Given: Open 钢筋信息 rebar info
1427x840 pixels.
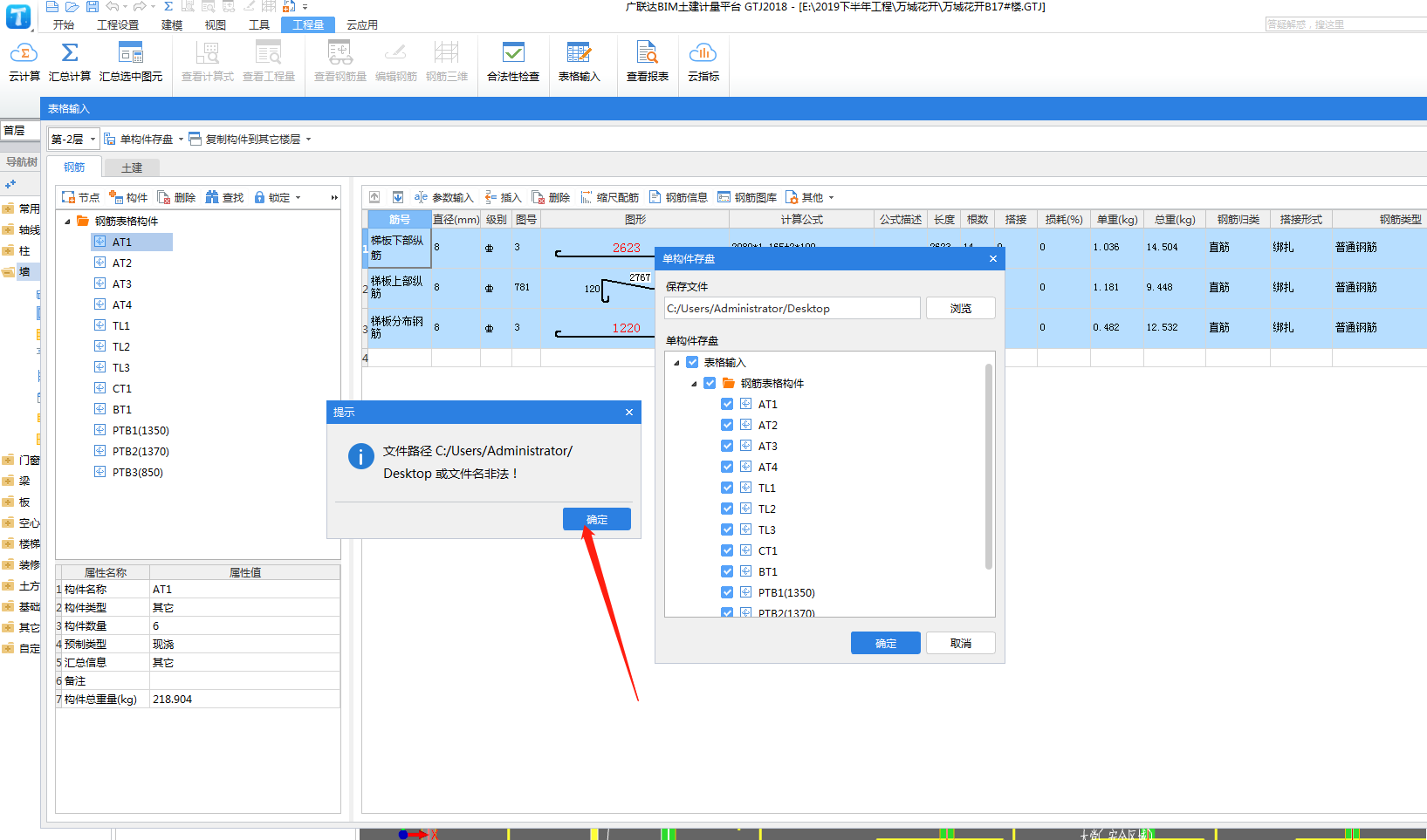Looking at the screenshot, I should [678, 198].
